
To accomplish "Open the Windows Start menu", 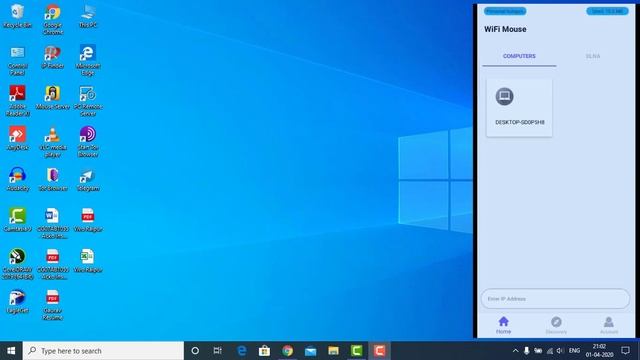I will (x=11, y=351).
